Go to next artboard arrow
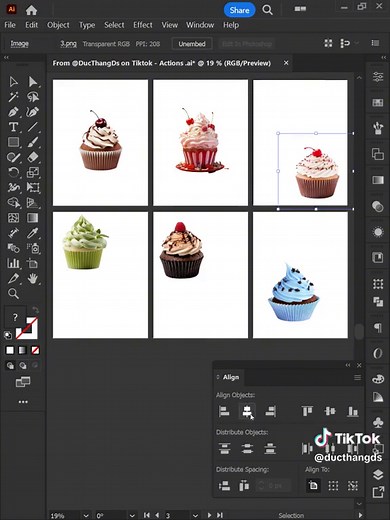390x520 pixels. click(x=209, y=515)
